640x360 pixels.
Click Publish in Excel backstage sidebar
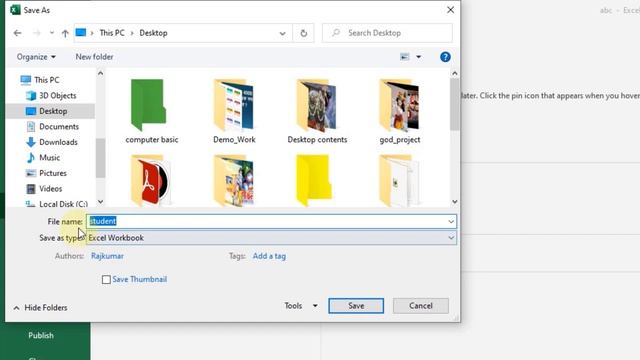[x=41, y=335]
